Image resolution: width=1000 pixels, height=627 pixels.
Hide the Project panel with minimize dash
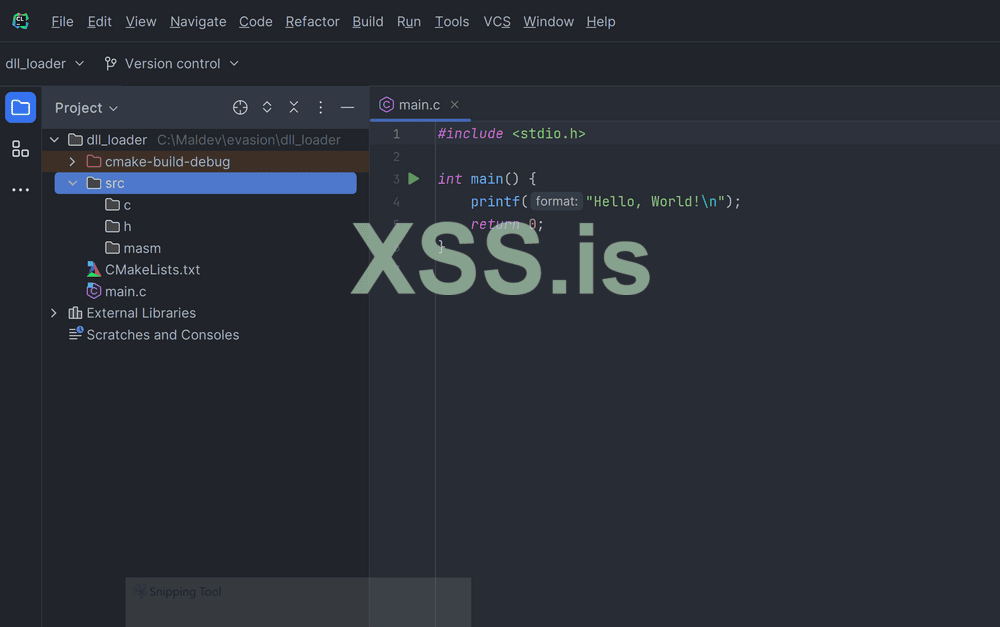tap(347, 108)
